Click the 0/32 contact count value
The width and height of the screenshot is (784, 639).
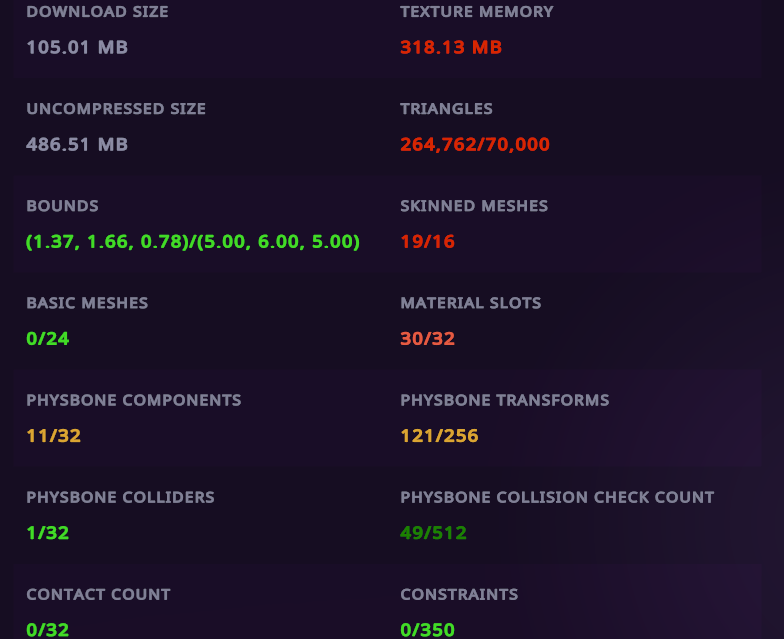tap(48, 630)
